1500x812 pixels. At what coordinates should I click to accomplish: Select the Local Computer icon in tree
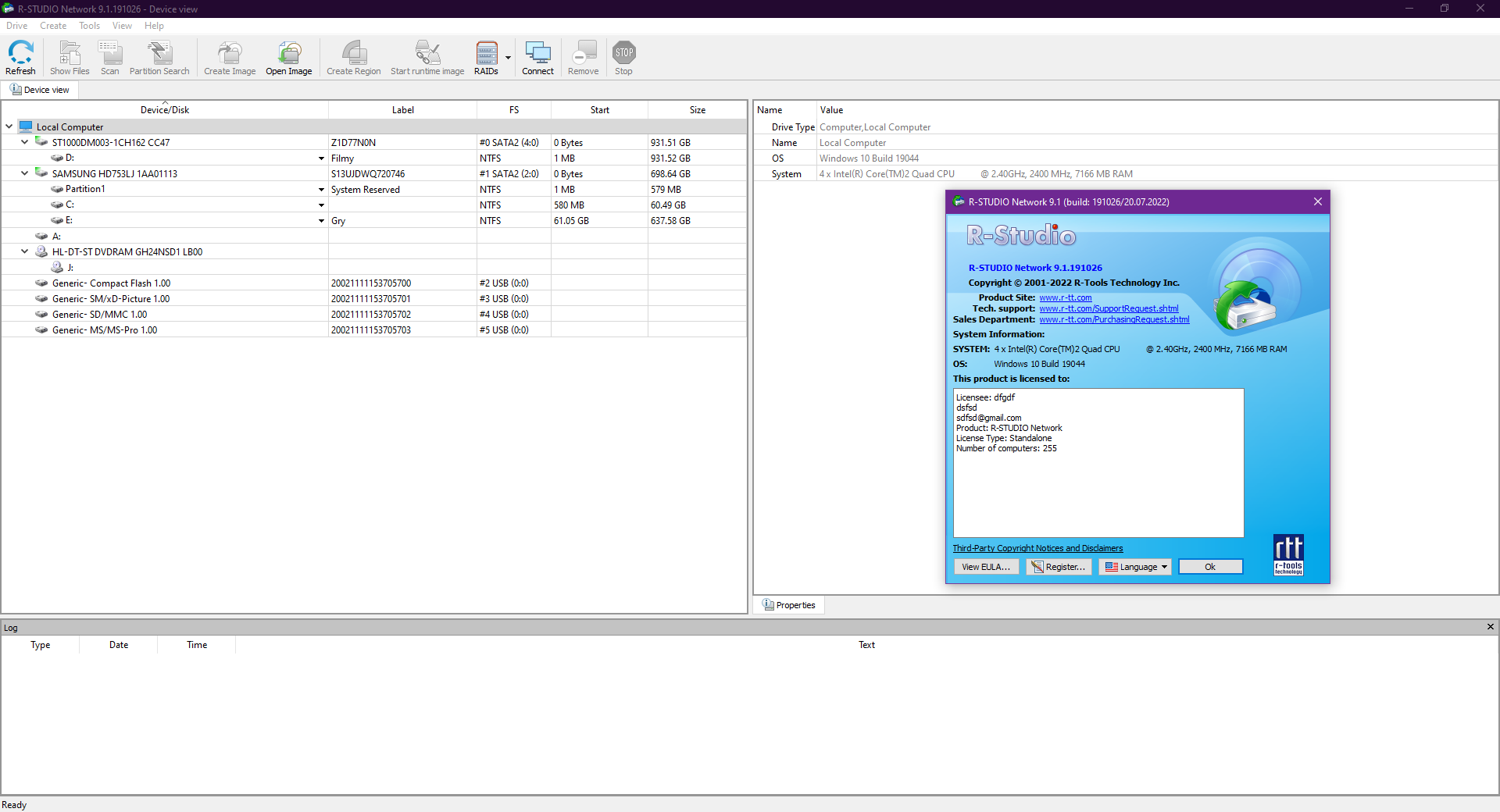tap(26, 126)
